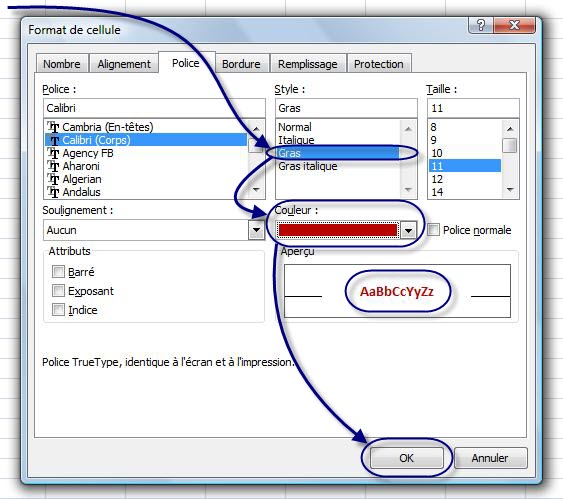Click the red Couleur swatch
This screenshot has height=499, width=563.
338,230
